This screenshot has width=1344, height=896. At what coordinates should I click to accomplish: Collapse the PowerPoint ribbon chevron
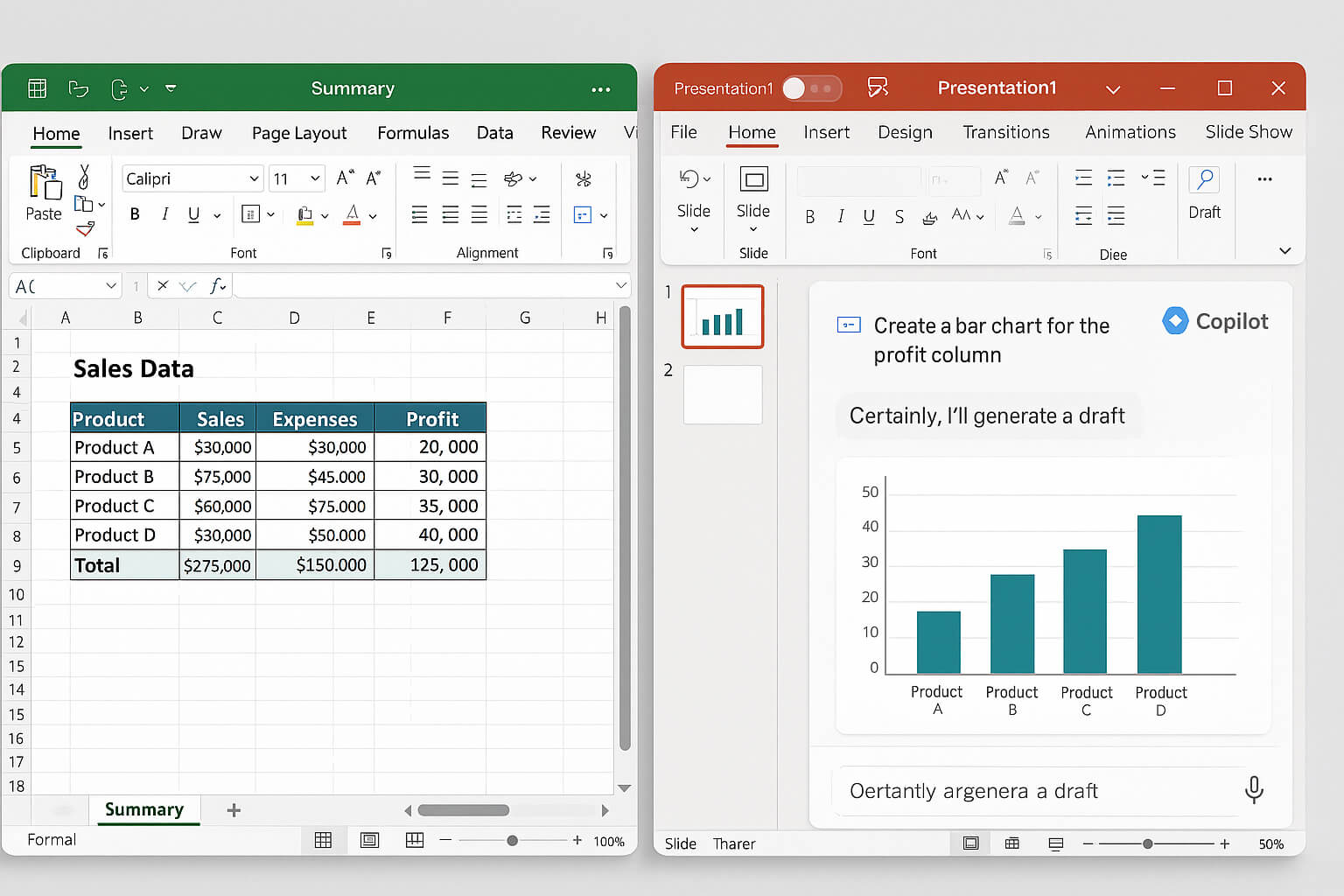tap(1284, 251)
